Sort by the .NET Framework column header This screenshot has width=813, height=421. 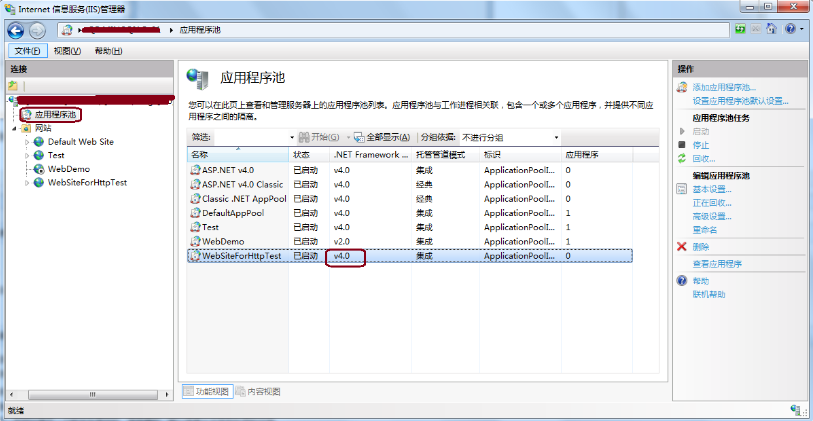[x=370, y=155]
